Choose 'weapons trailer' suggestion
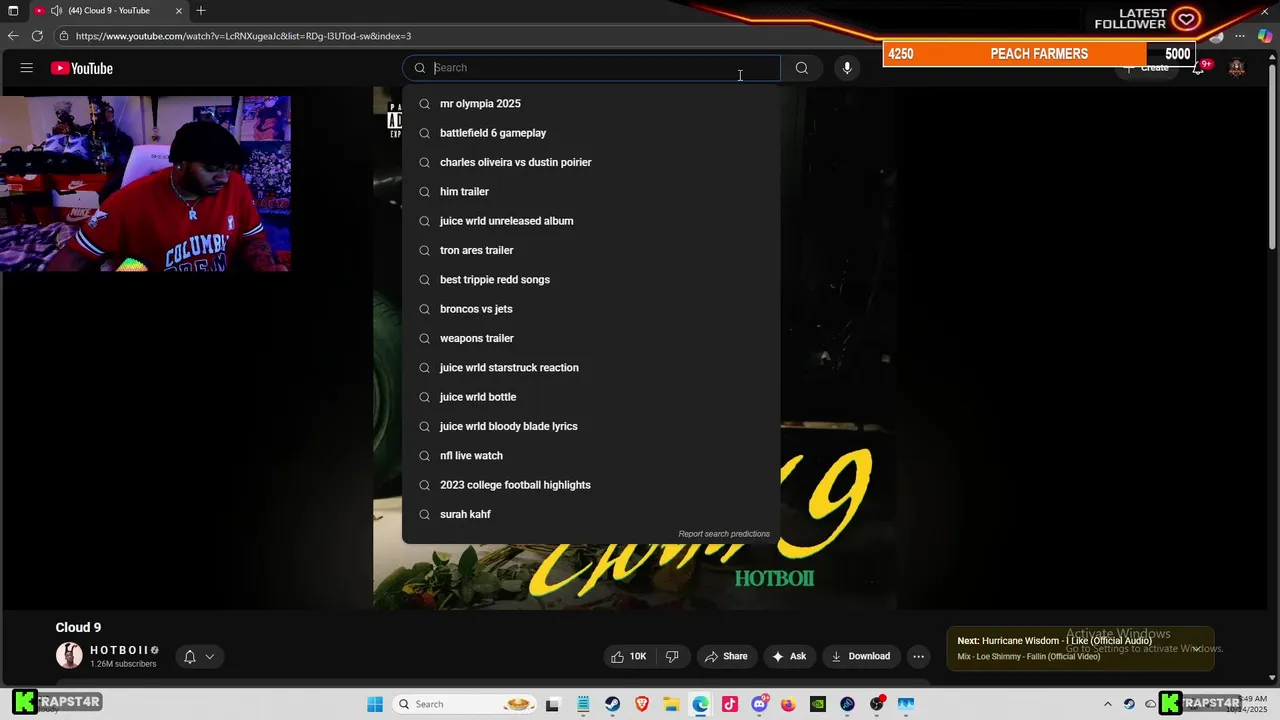This screenshot has height=720, width=1280. point(591,338)
